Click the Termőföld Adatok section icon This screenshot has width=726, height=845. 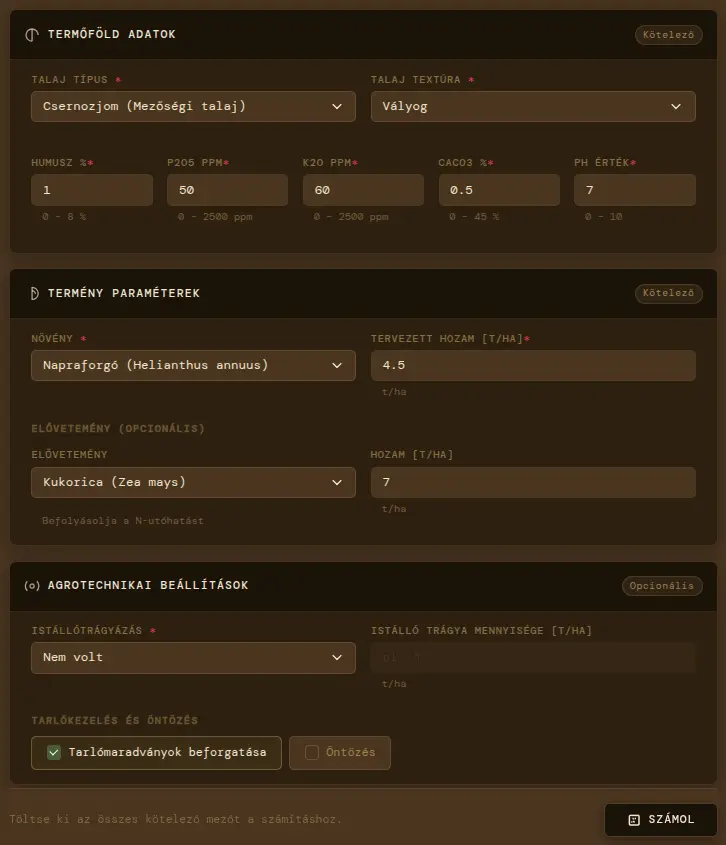click(32, 34)
